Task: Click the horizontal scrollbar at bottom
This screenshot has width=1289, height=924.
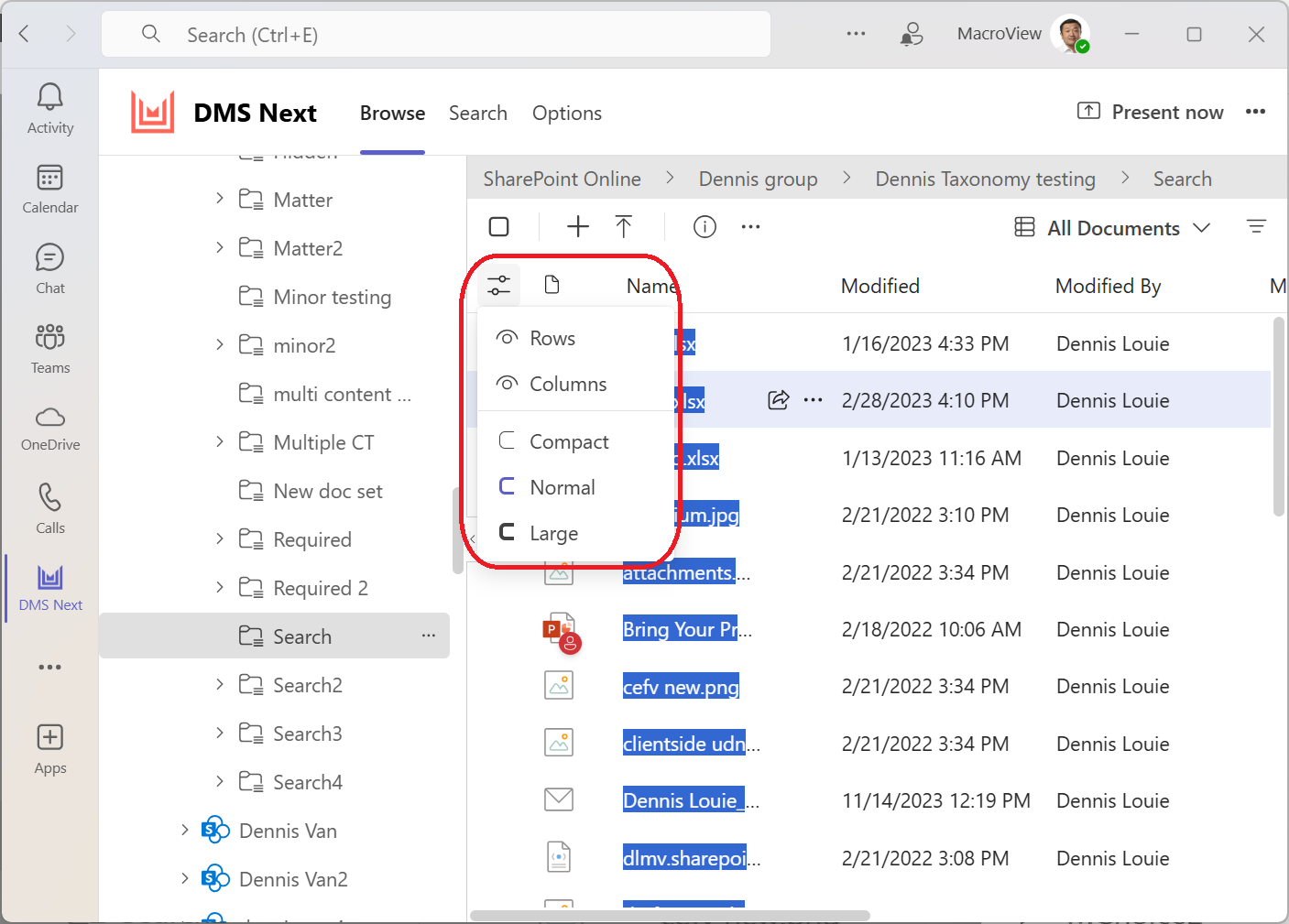Action: point(670,915)
